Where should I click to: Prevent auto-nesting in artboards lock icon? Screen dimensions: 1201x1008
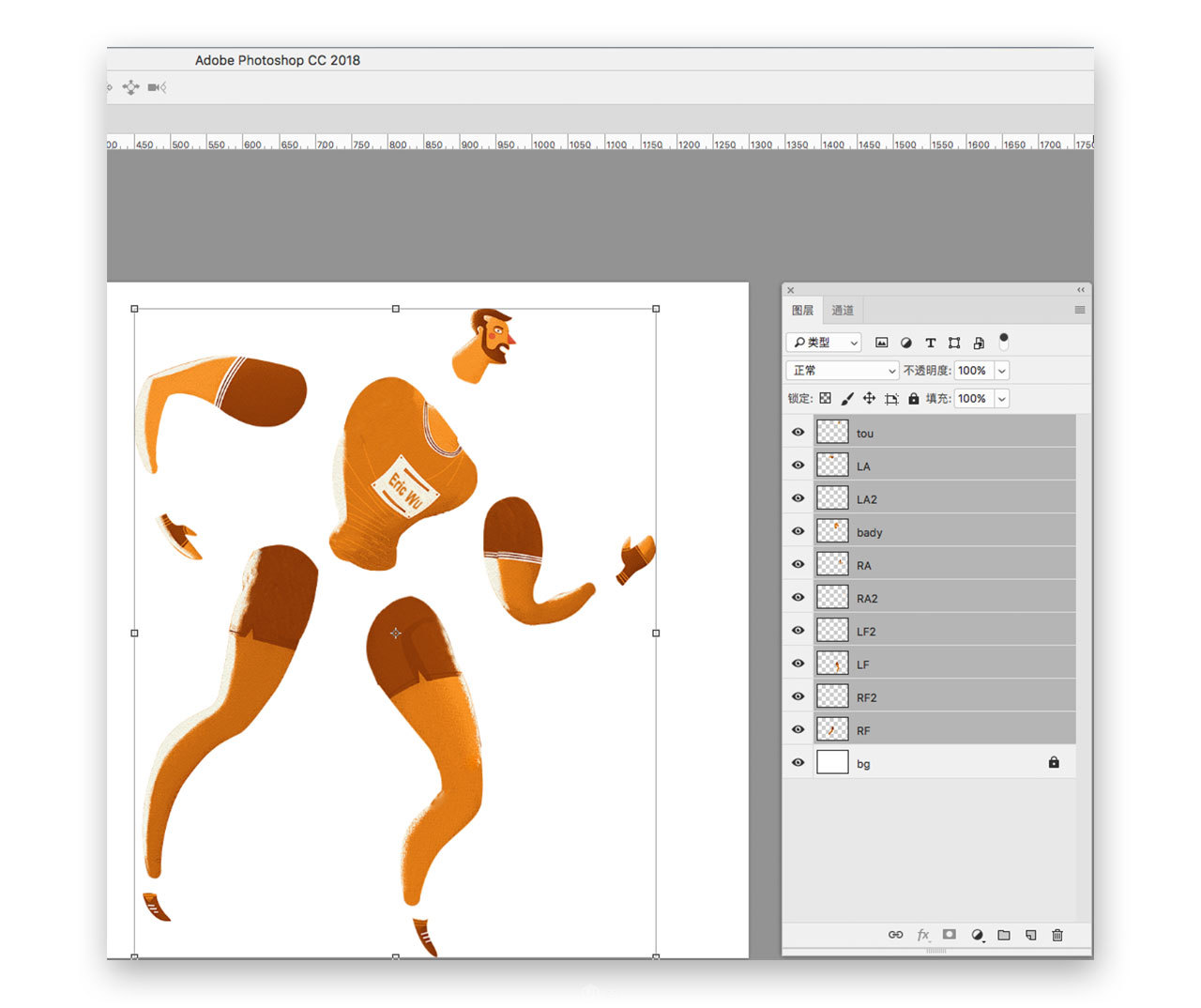891,399
